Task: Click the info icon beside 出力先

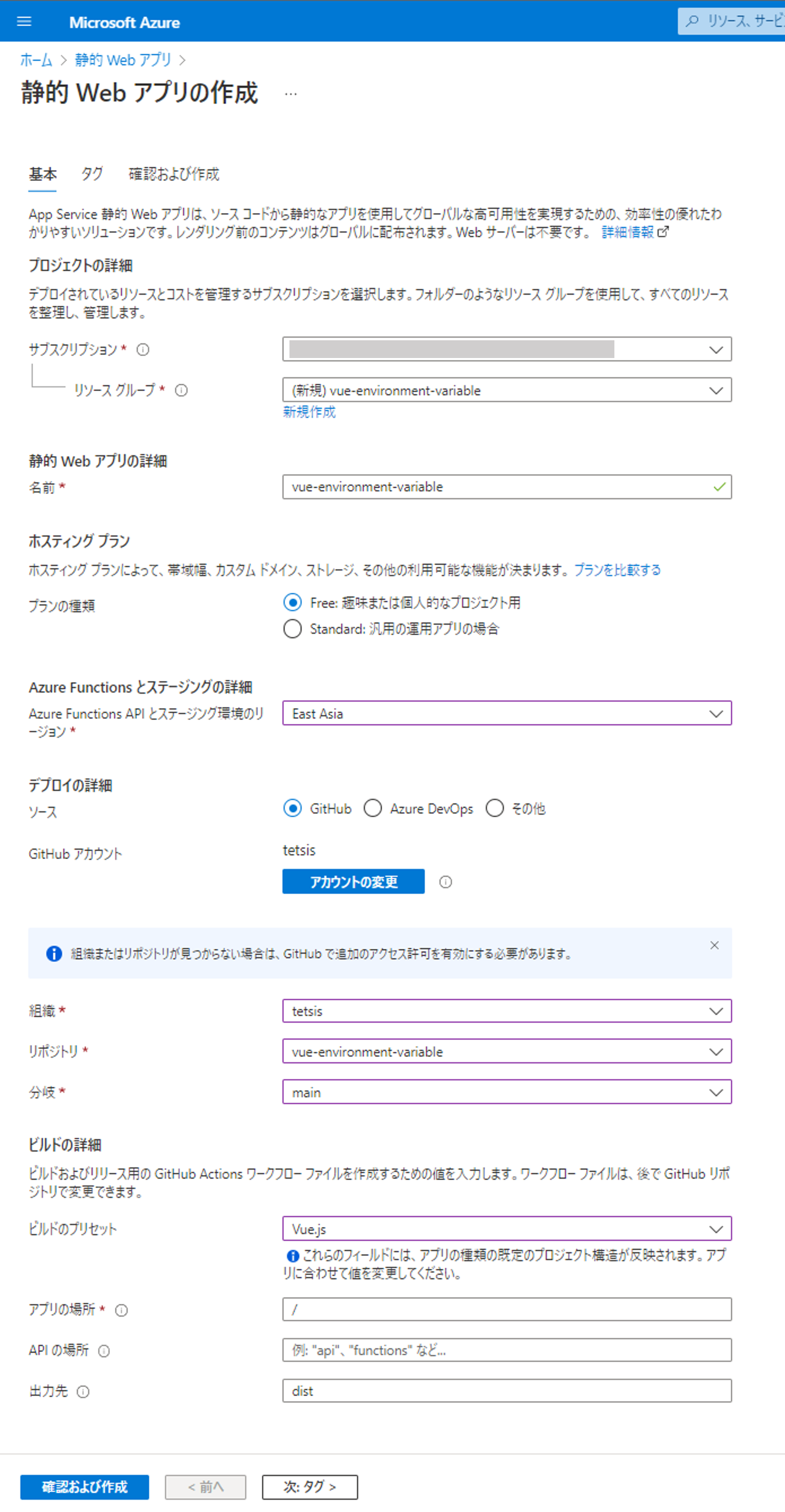Action: click(x=83, y=1392)
